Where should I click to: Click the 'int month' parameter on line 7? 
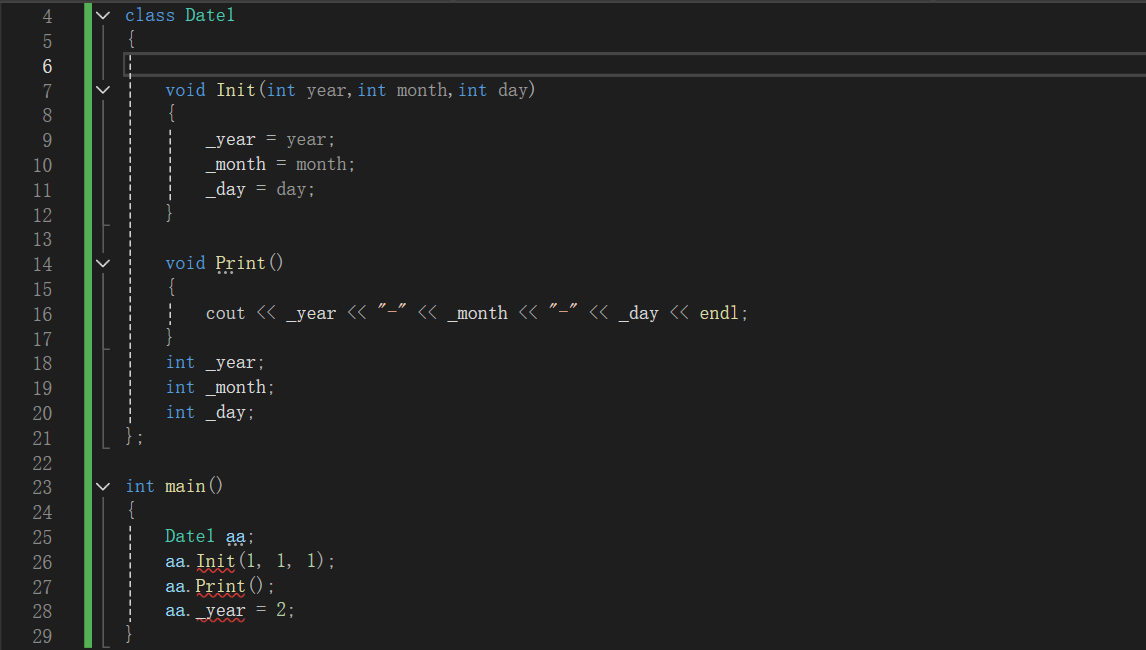403,90
